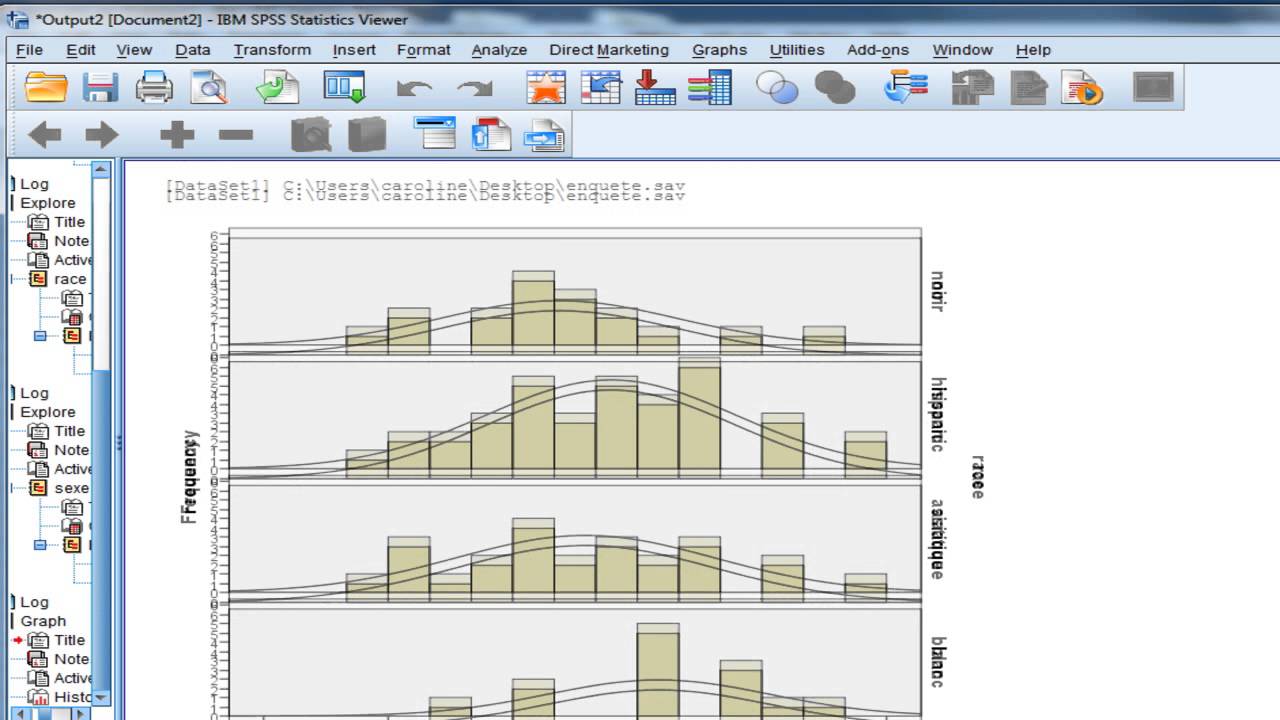Image resolution: width=1280 pixels, height=720 pixels.
Task: Click the Promote left arrow icon
Action: pyautogui.click(x=45, y=134)
